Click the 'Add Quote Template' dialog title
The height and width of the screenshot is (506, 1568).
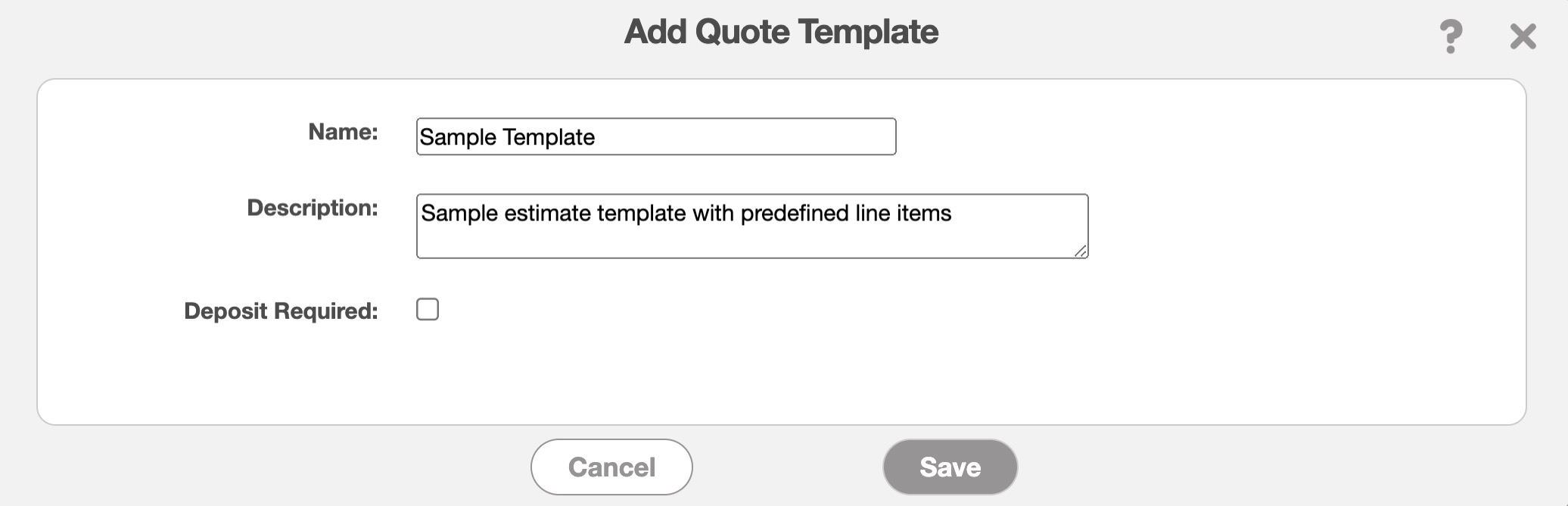781,32
